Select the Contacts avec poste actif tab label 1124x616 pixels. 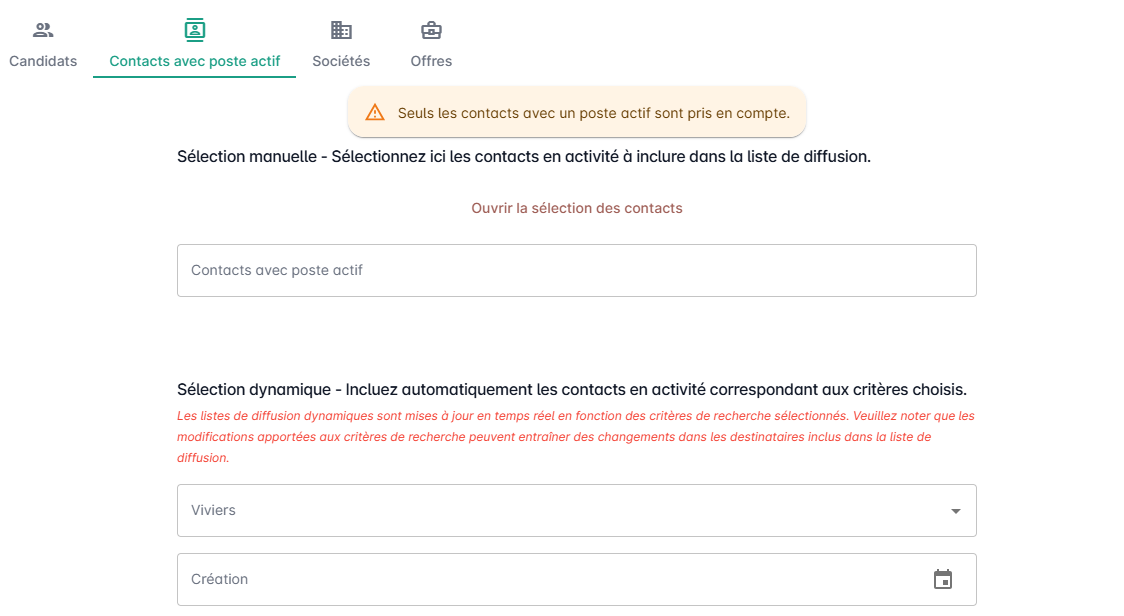[x=195, y=61]
